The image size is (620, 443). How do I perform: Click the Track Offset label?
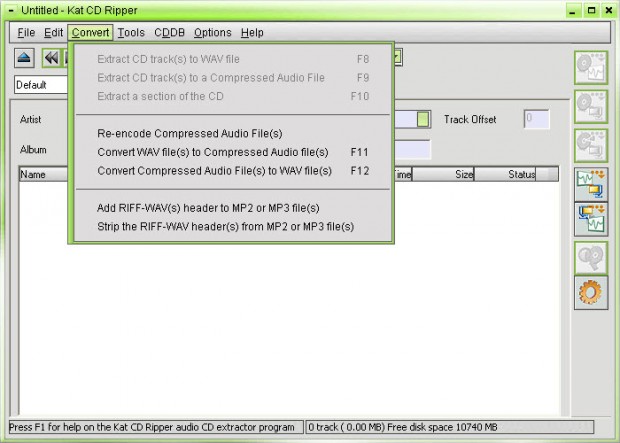point(470,119)
